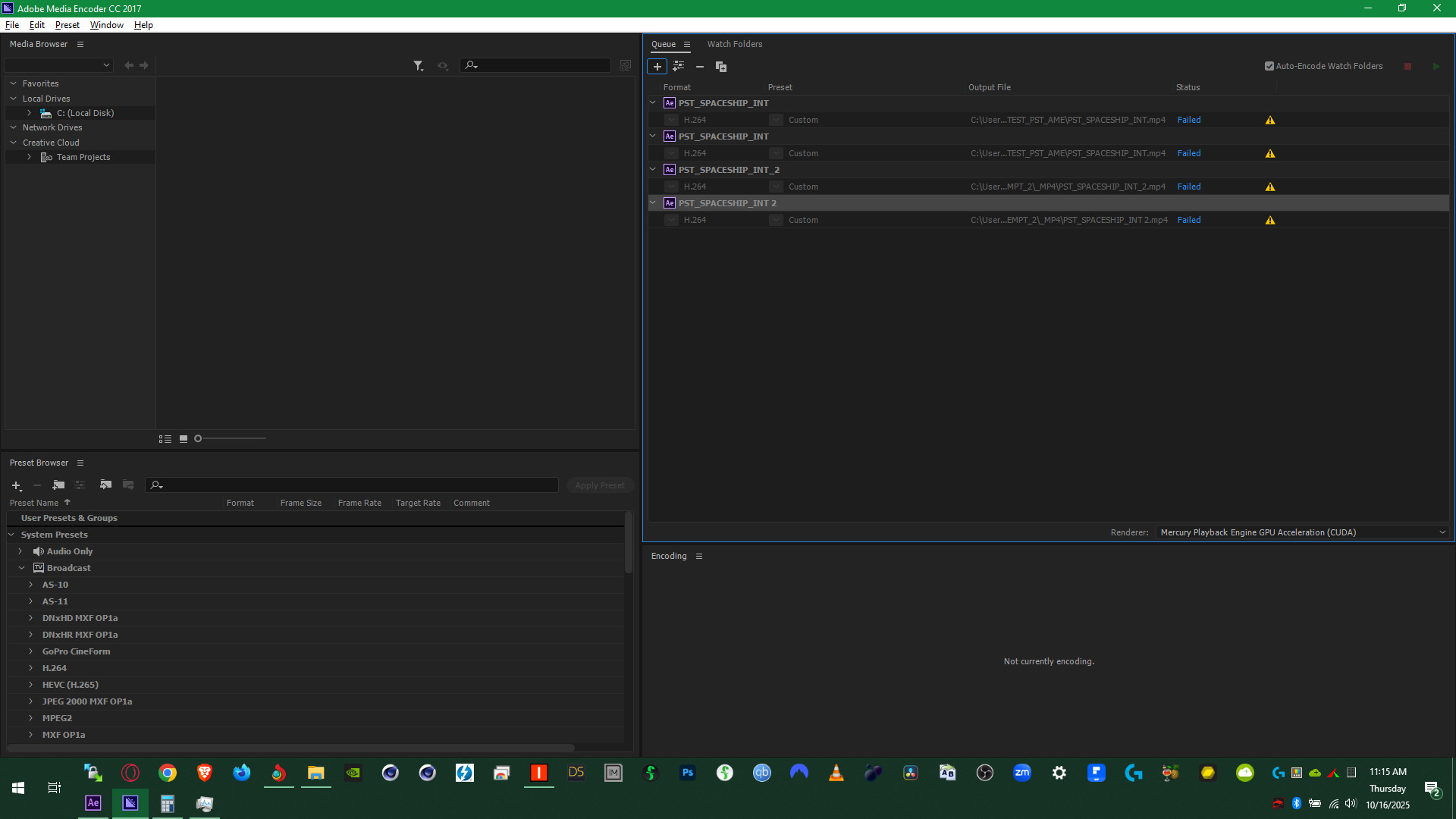
Task: Open After Effects from the Windows taskbar
Action: click(x=93, y=803)
